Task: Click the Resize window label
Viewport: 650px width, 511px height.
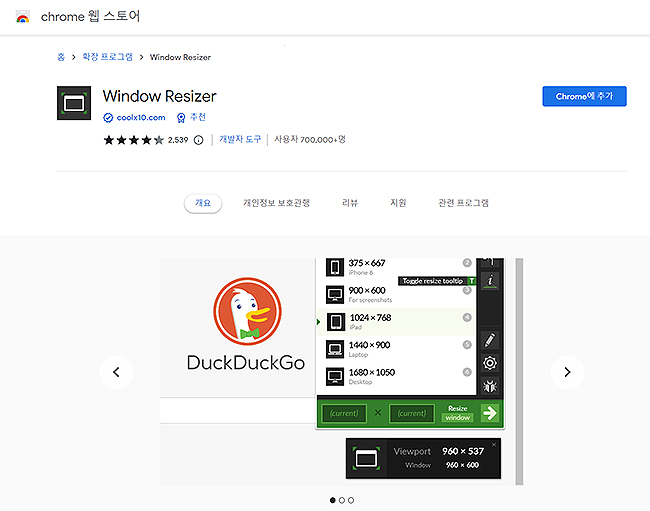Action: click(x=458, y=413)
